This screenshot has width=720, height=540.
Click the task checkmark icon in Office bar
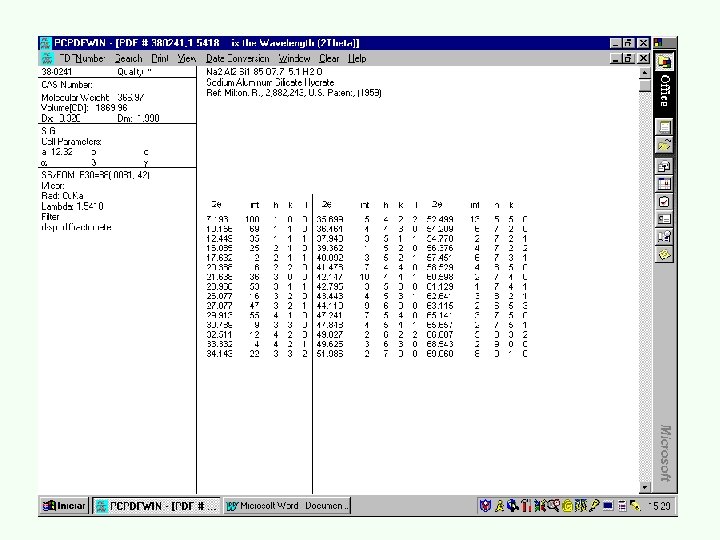pyautogui.click(x=664, y=202)
